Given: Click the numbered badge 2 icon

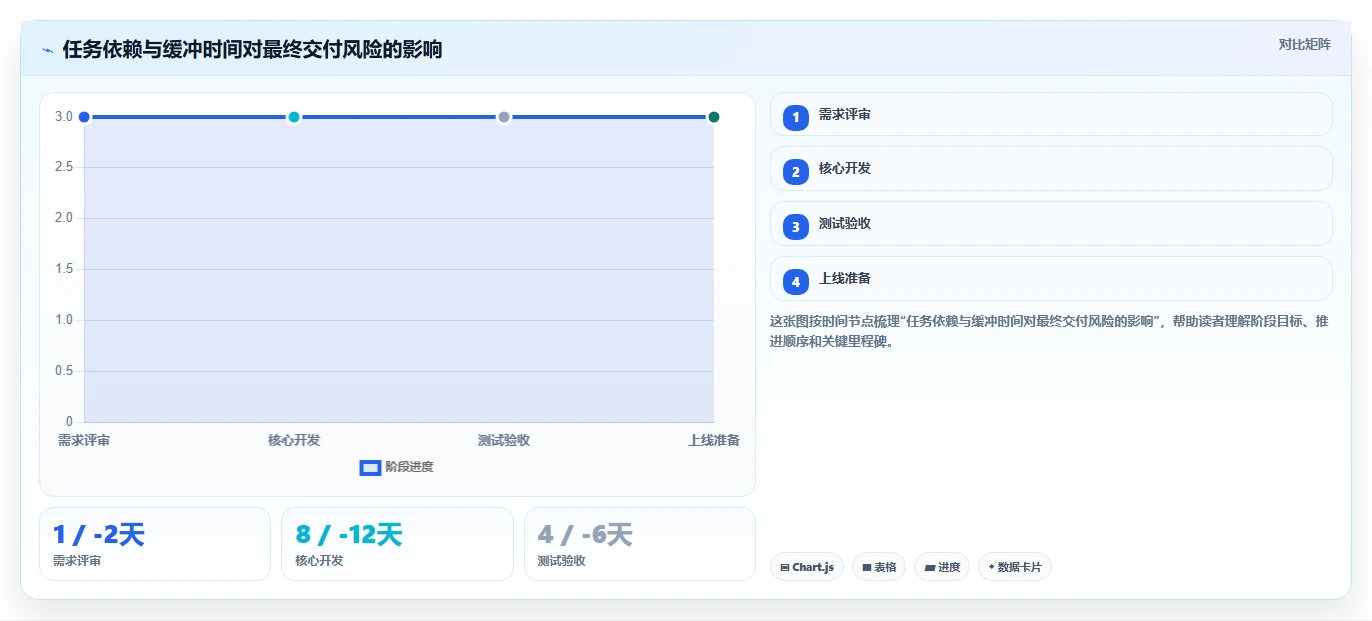Looking at the screenshot, I should (796, 172).
